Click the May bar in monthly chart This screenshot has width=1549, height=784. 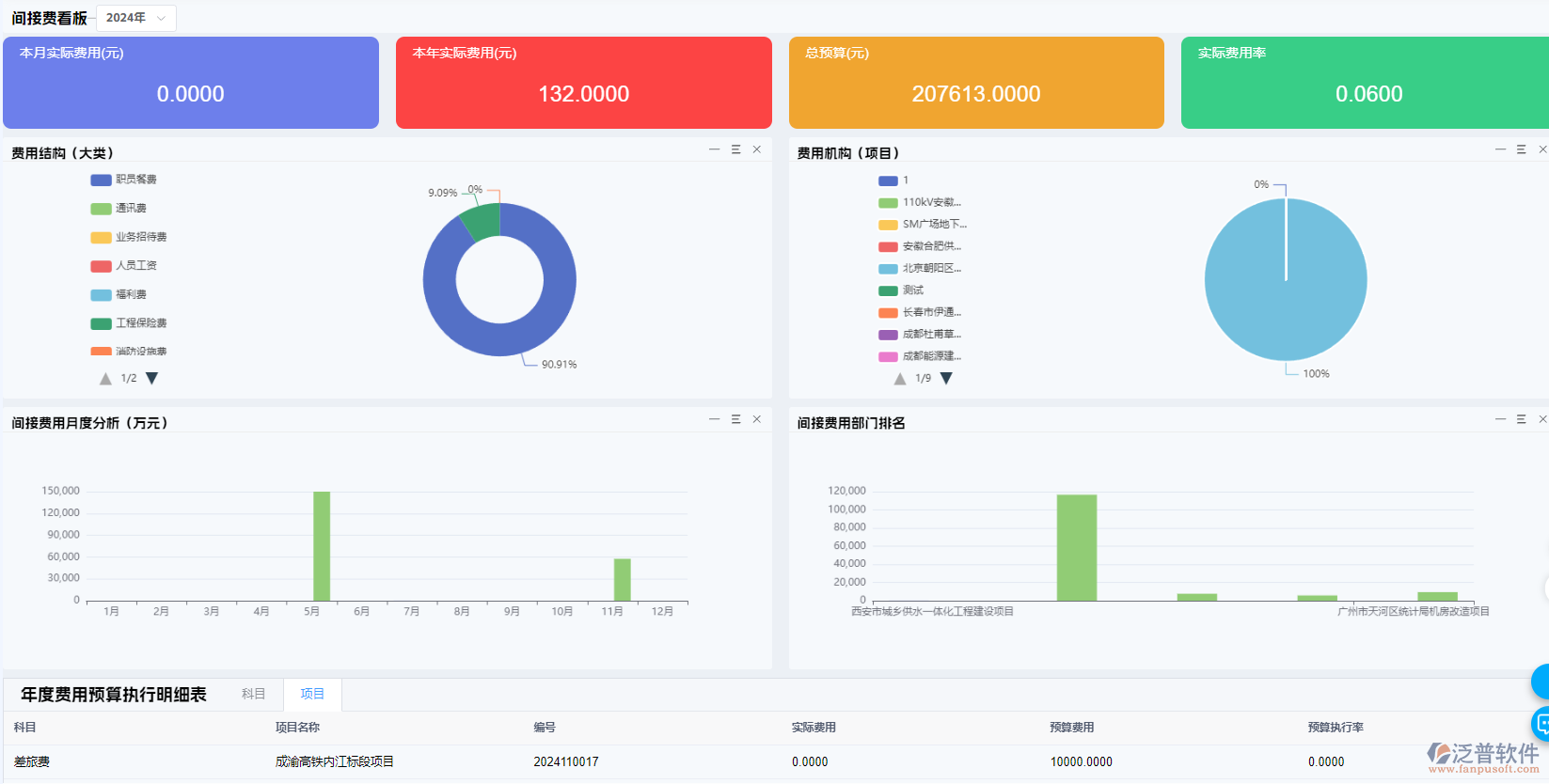tap(322, 545)
